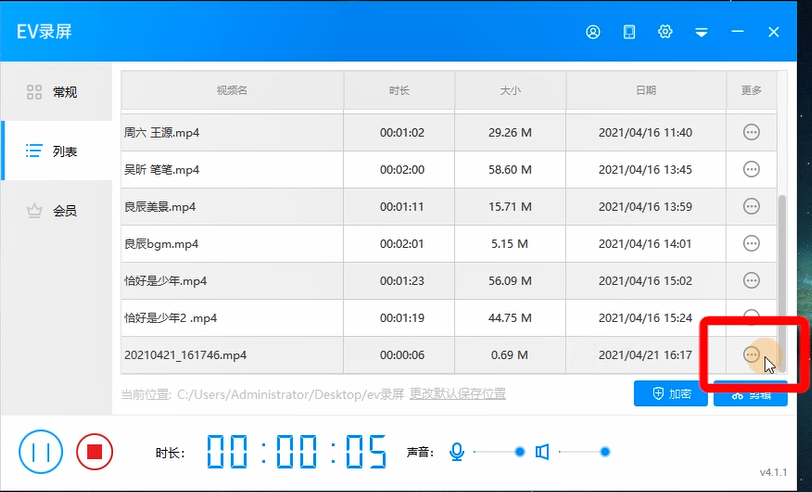
Task: Click size 58.60 M cell
Action: point(510,170)
